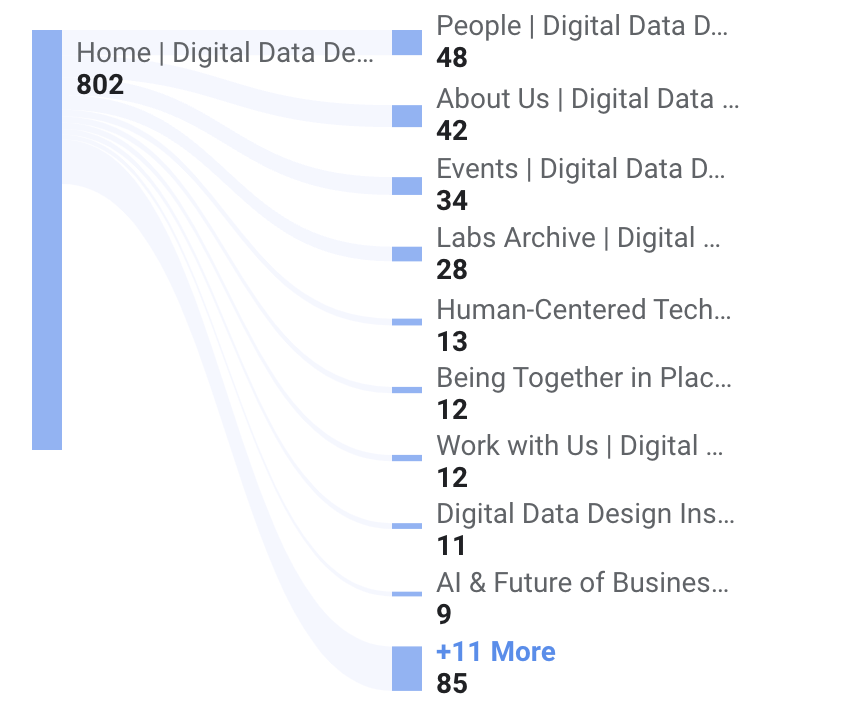Select the Home | Digital Data label
848x724 pixels.
226,53
